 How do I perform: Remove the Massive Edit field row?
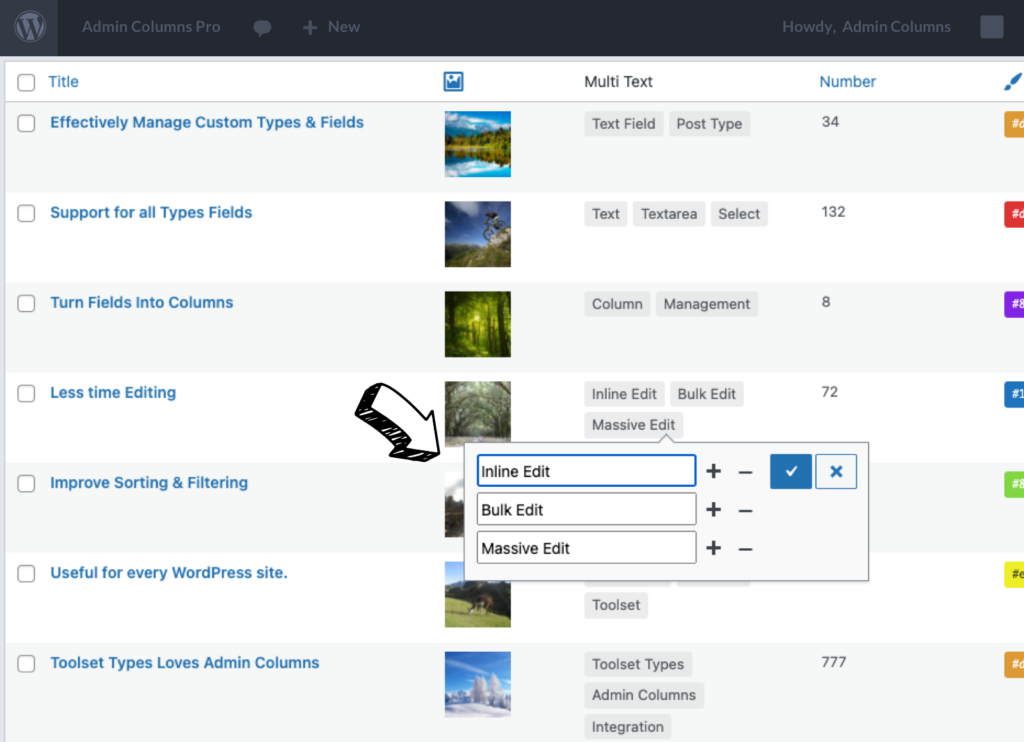click(x=745, y=549)
